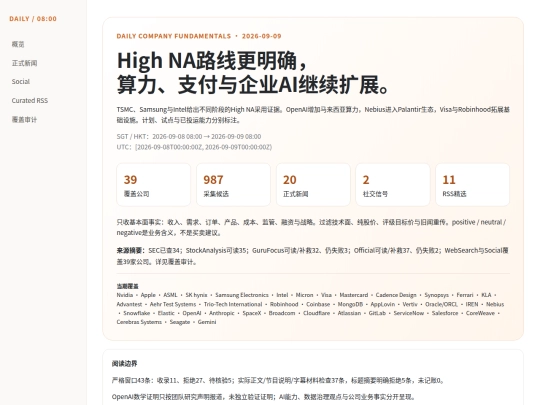Select the 987 采集候选 stat card

pyautogui.click(x=233, y=185)
